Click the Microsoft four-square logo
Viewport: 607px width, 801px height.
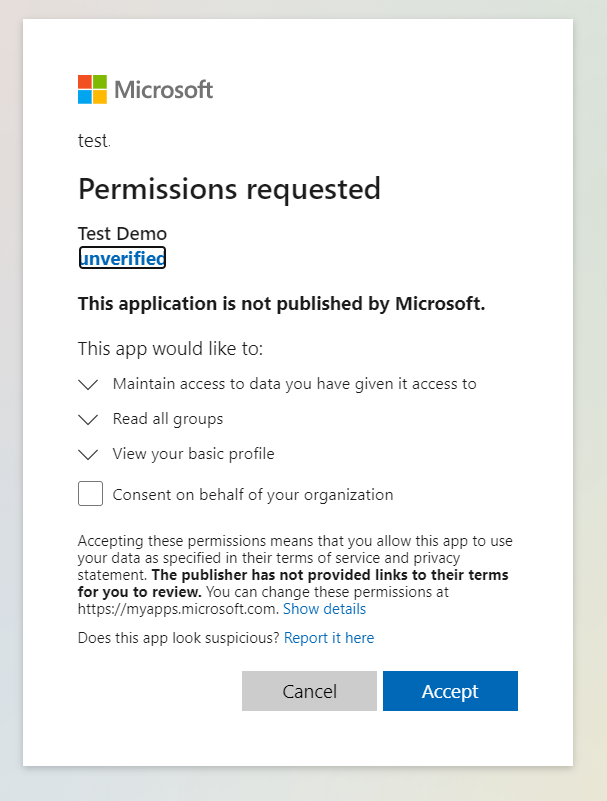pos(92,89)
